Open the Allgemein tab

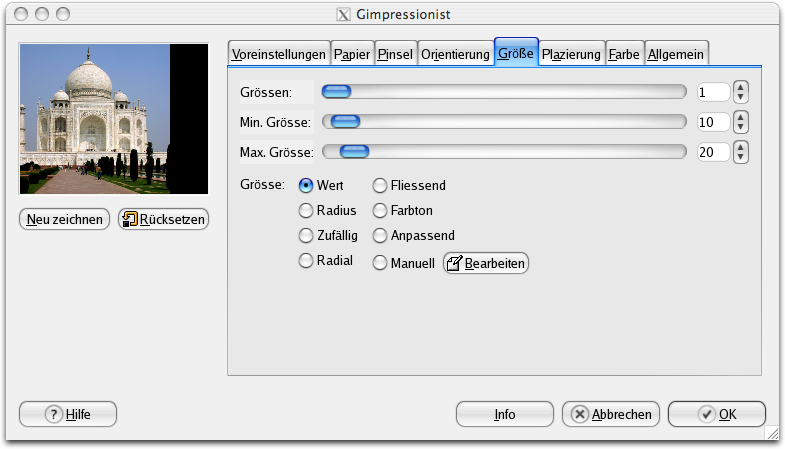[x=676, y=54]
